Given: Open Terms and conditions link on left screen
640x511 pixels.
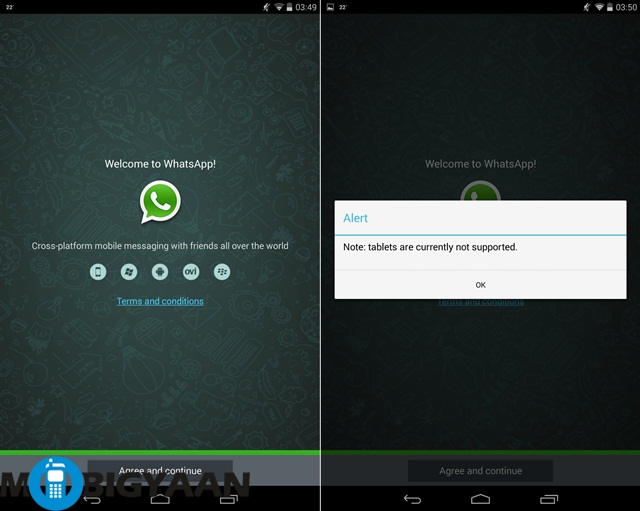Looking at the screenshot, I should coord(160,301).
